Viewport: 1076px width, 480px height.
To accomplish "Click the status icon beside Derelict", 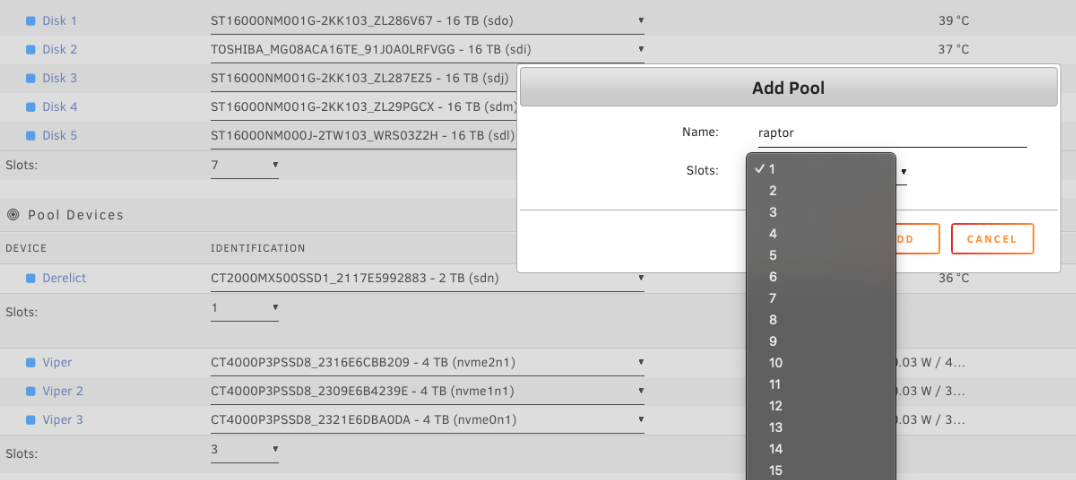I will click(x=30, y=278).
